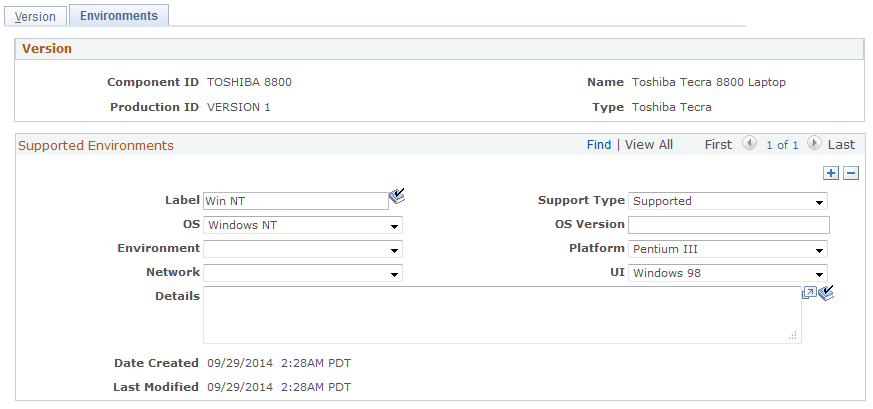The image size is (873, 409).
Task: Click the Type value Toshiba Tecra
Action: pyautogui.click(x=671, y=107)
